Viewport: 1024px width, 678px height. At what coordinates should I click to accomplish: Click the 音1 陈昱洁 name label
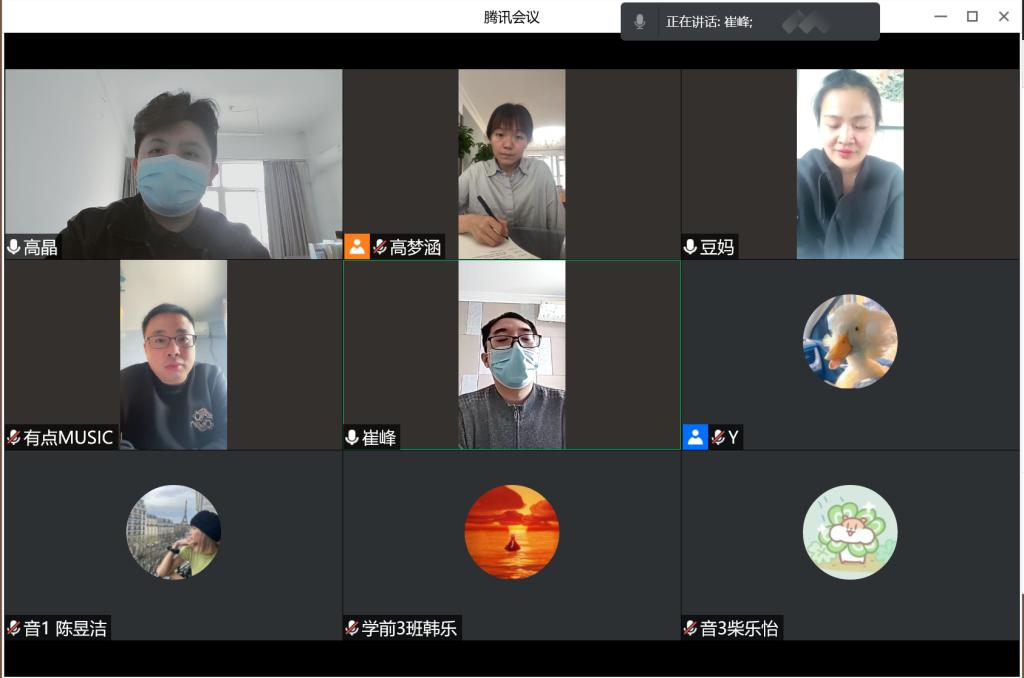pos(65,628)
